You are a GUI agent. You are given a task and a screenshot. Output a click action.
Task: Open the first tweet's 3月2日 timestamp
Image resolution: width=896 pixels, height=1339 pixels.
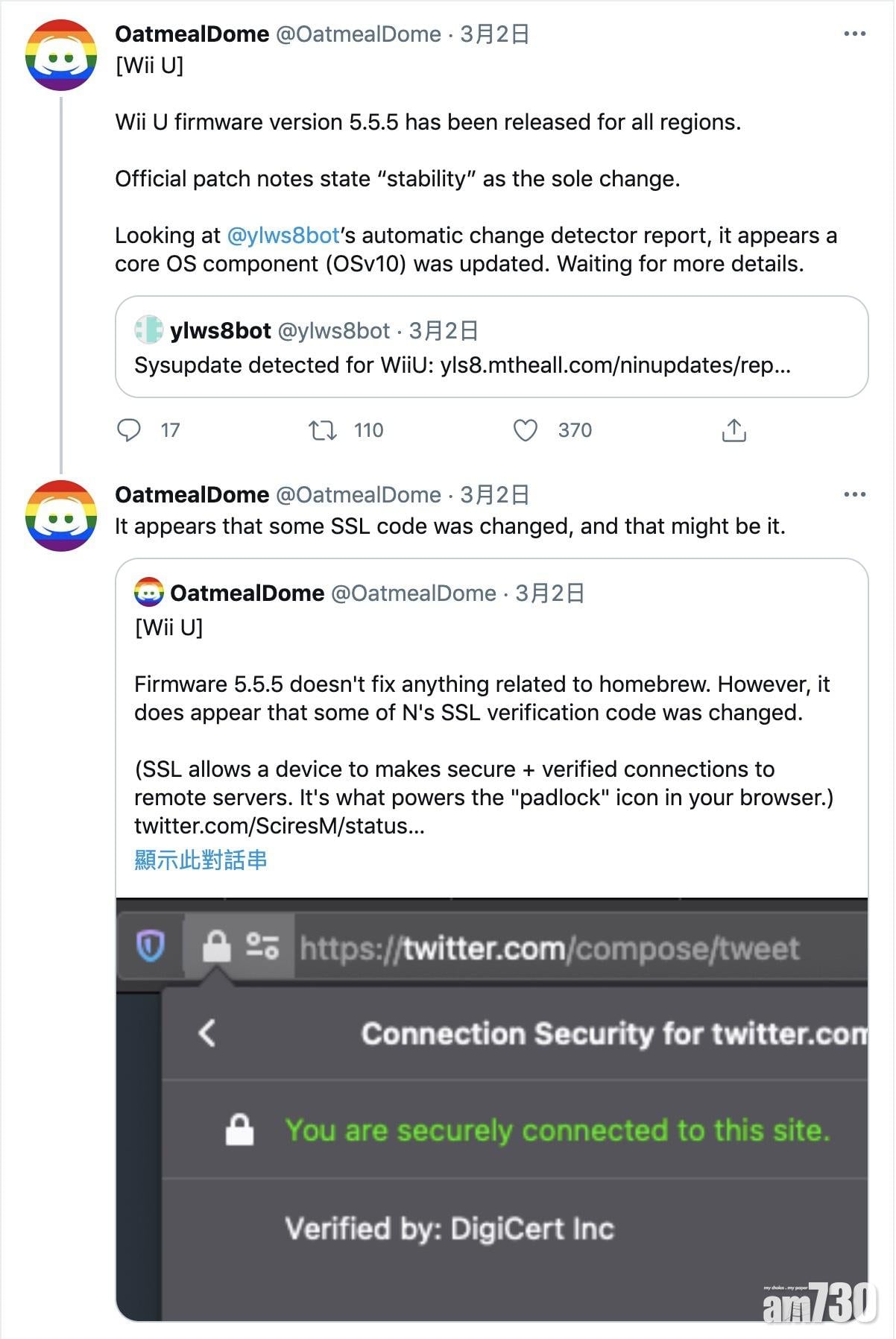point(494,34)
